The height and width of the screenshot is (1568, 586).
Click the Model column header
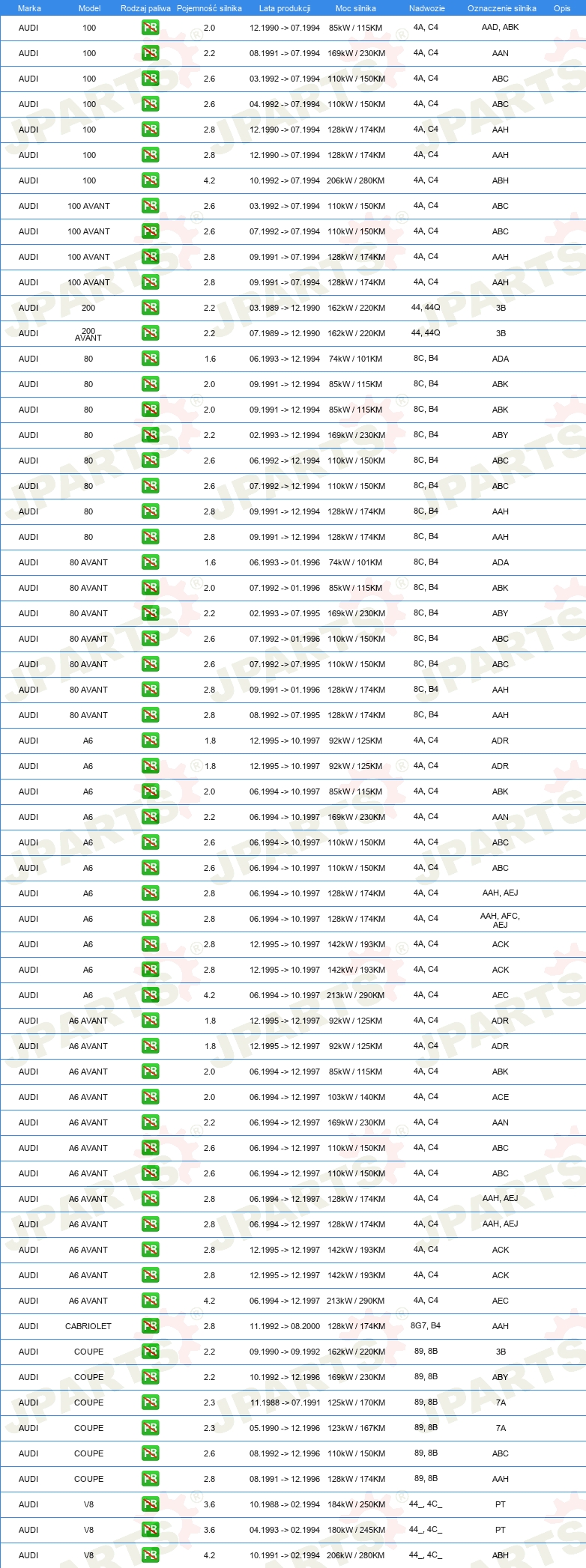coord(89,8)
